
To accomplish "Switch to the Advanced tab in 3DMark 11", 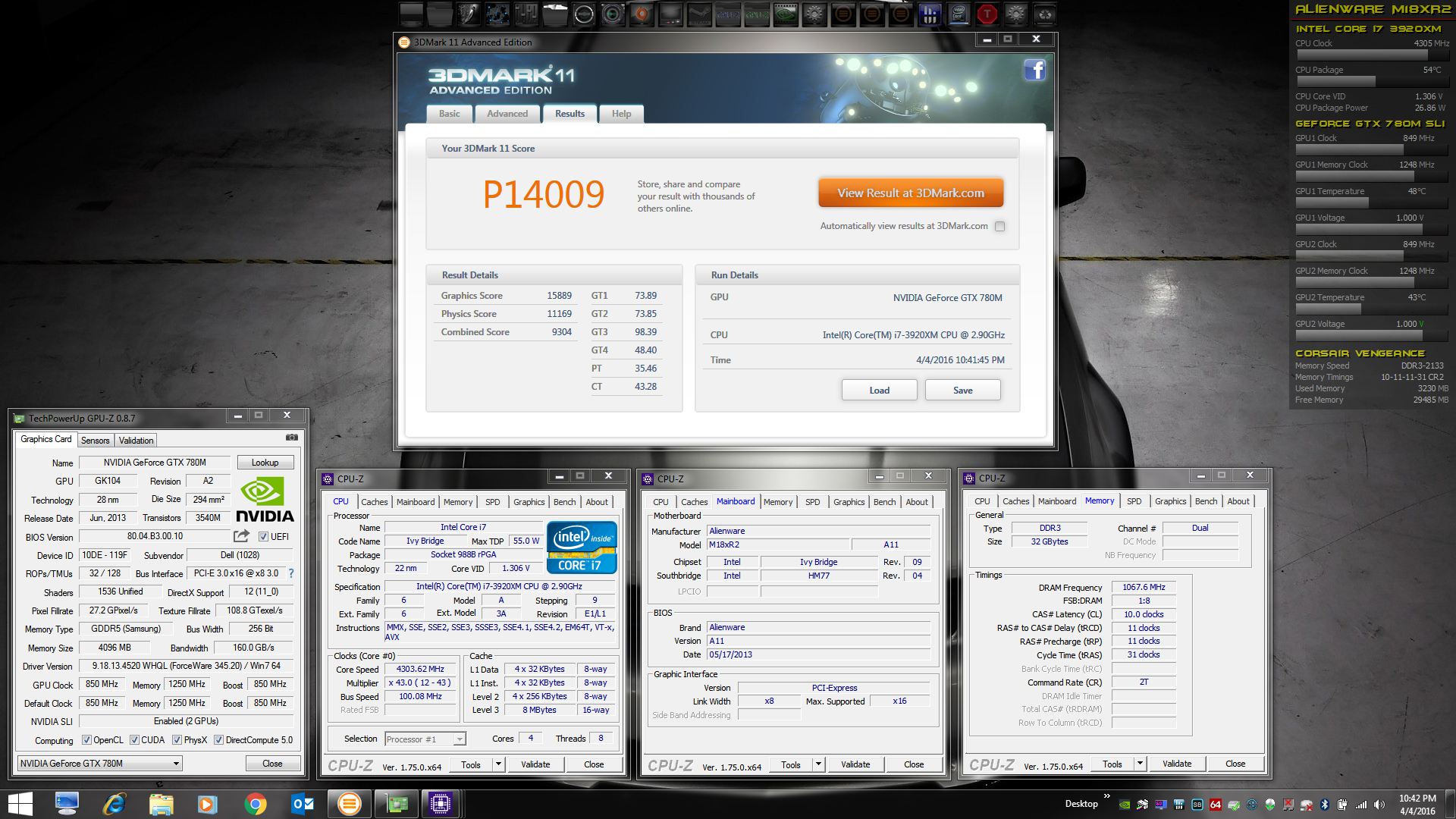I will click(x=507, y=114).
